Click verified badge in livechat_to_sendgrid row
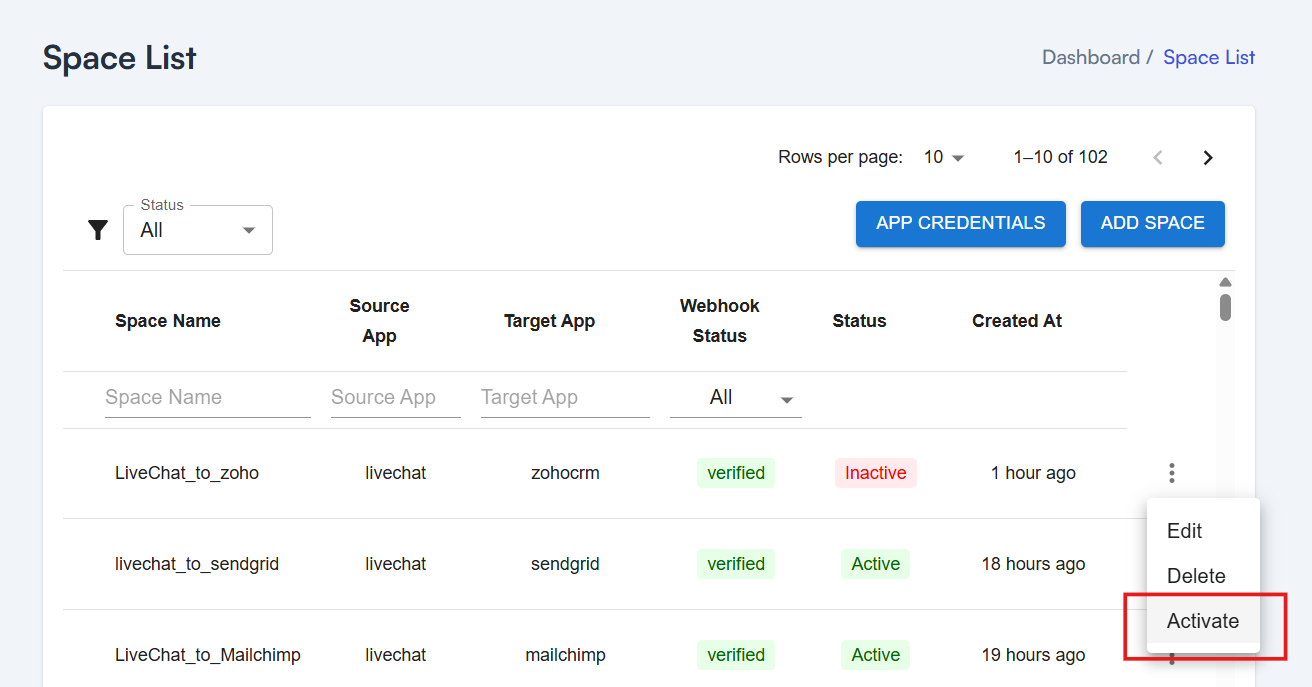The height and width of the screenshot is (687, 1312). click(x=736, y=564)
